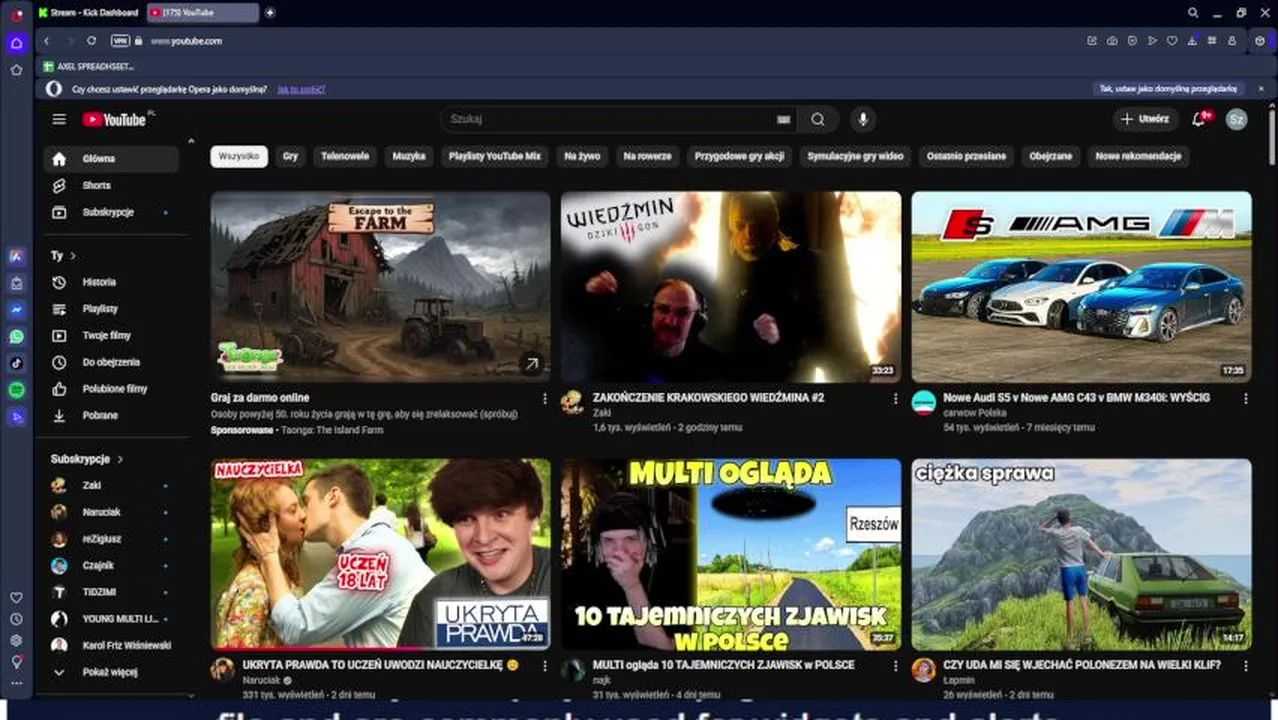The image size is (1278, 720).
Task: Open the Opera sidebar history clock
Action: coord(16,619)
